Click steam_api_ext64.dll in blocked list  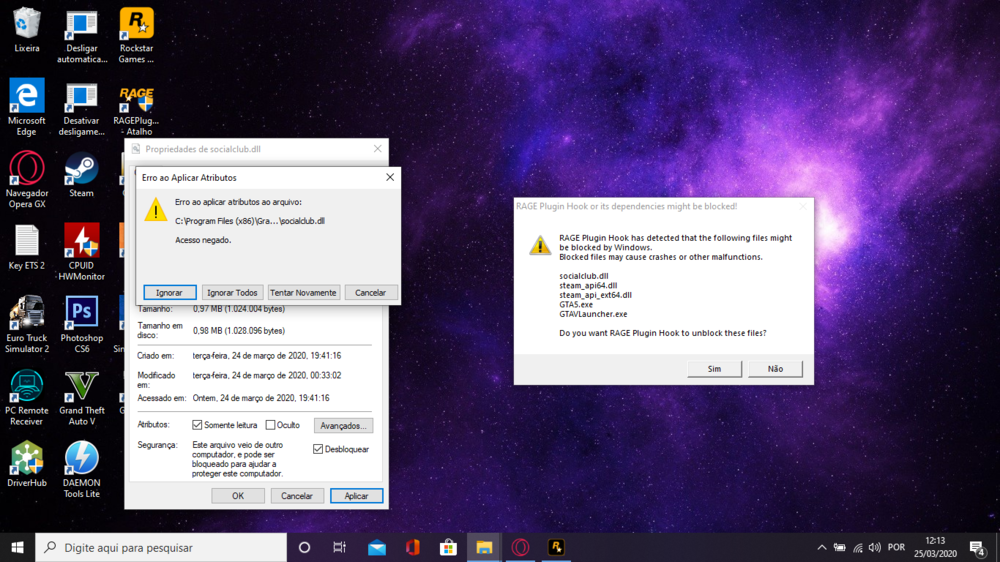coord(595,295)
